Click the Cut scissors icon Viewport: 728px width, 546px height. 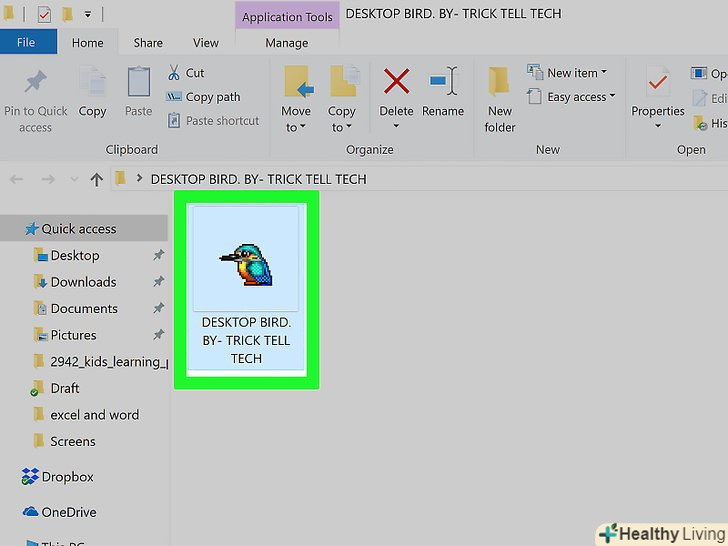(174, 73)
